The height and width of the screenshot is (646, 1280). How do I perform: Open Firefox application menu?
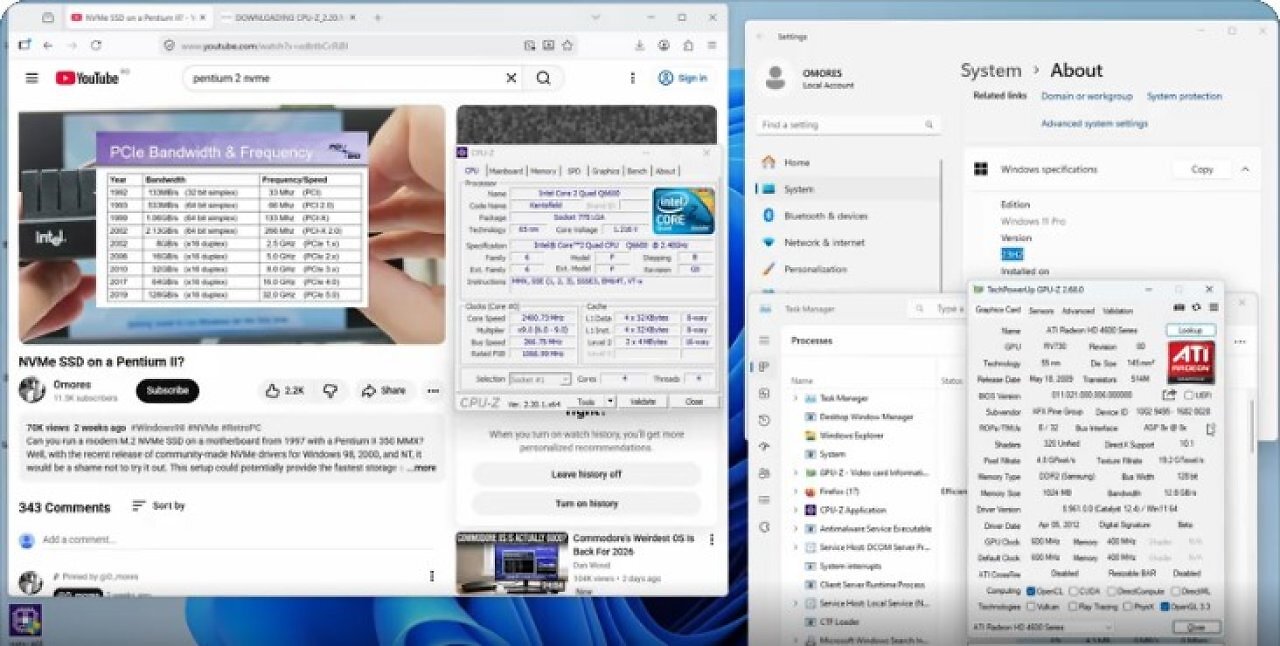713,45
